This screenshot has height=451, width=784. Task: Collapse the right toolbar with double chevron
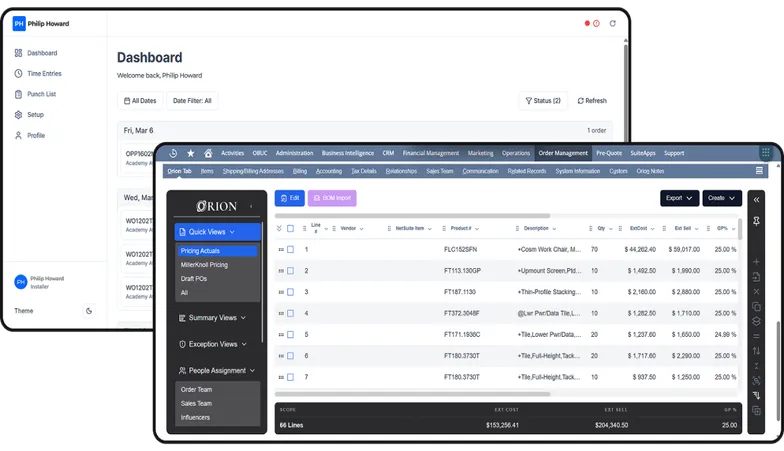click(756, 200)
